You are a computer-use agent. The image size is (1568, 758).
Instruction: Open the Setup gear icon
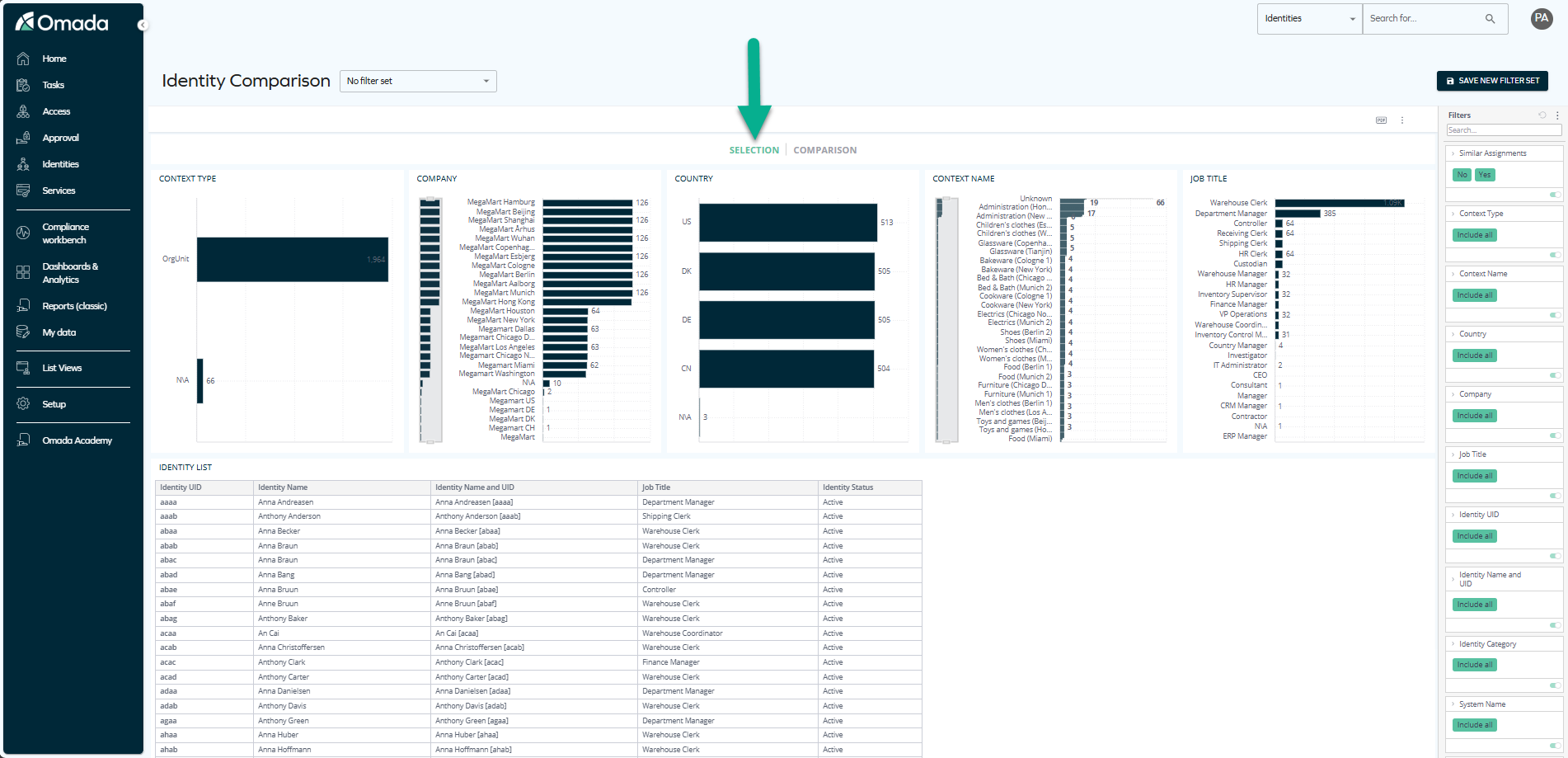[x=23, y=404]
